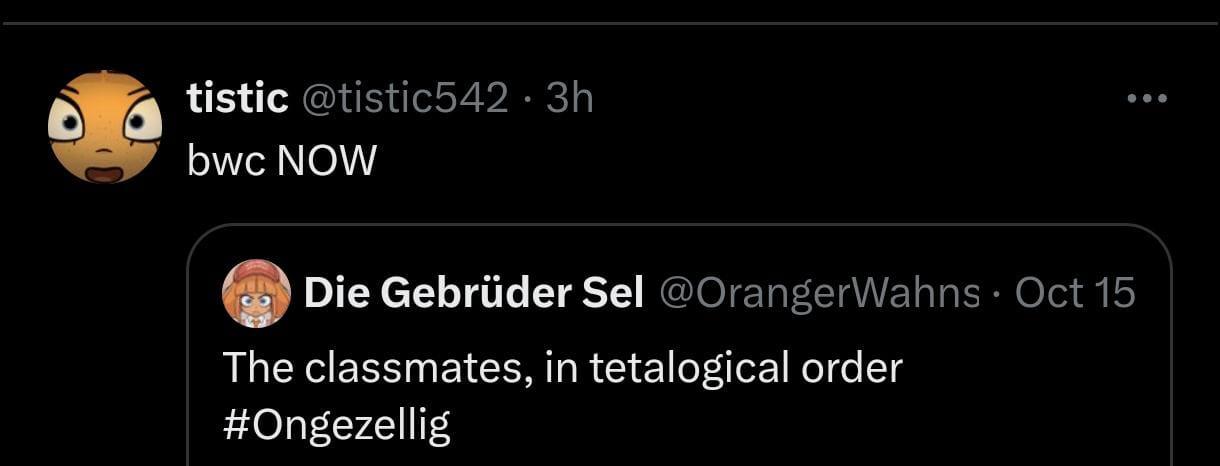The width and height of the screenshot is (1220, 466).
Task: Click blank area right of "bwc NOW"
Action: coord(700,160)
